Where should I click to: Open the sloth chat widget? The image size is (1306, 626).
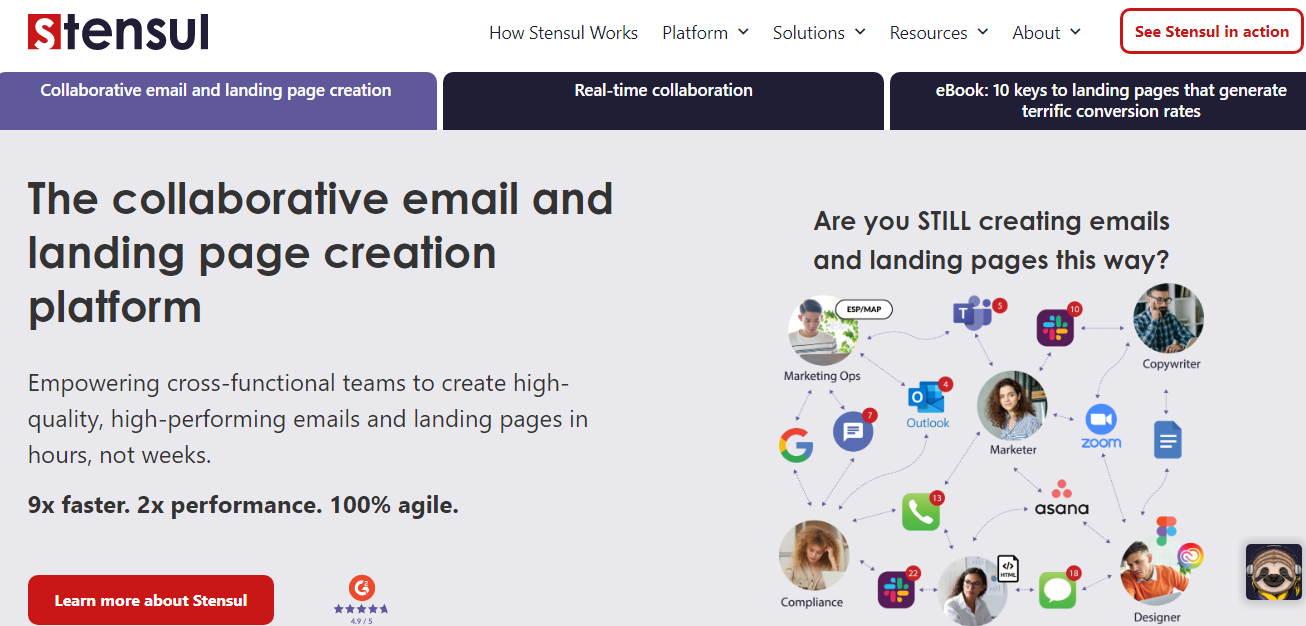point(1273,572)
